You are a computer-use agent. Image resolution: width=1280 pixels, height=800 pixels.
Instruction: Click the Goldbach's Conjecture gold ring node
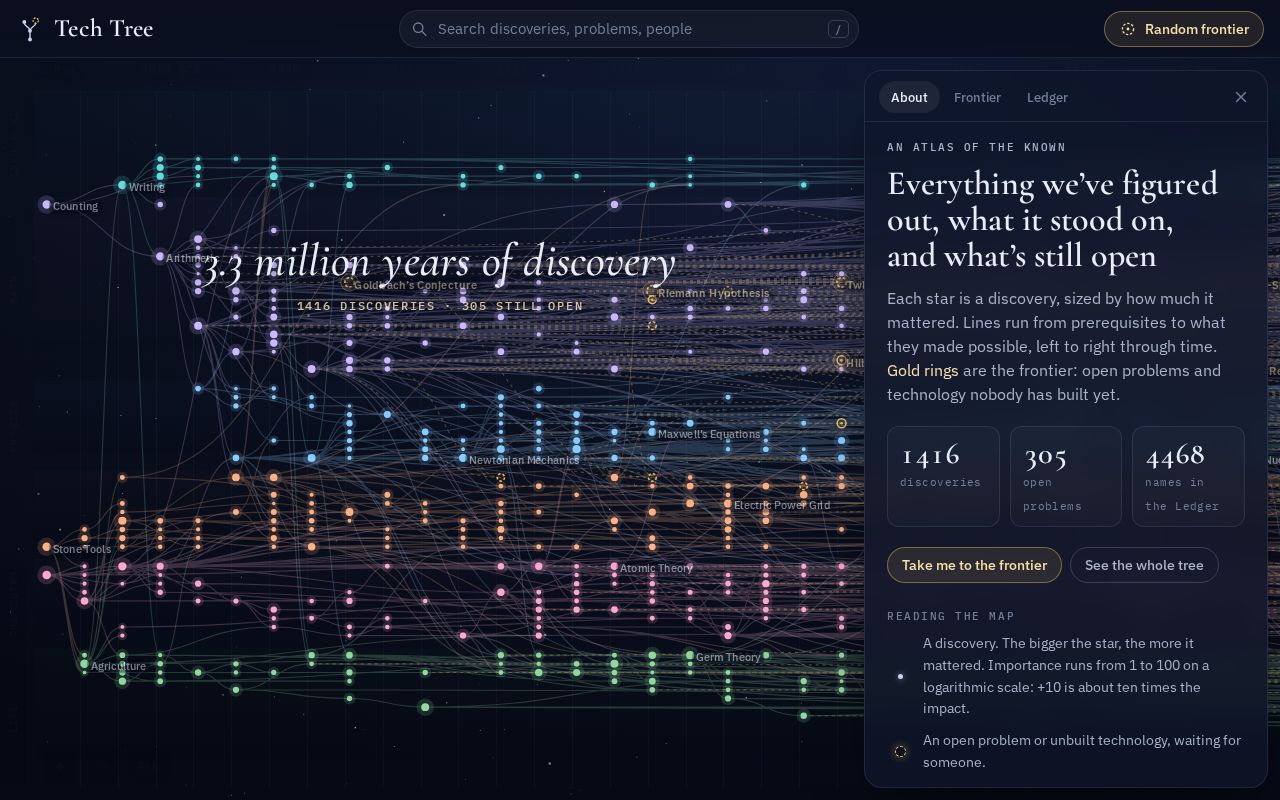348,283
